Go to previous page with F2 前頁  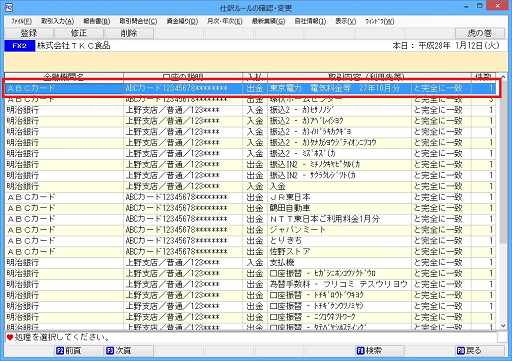coord(79,351)
